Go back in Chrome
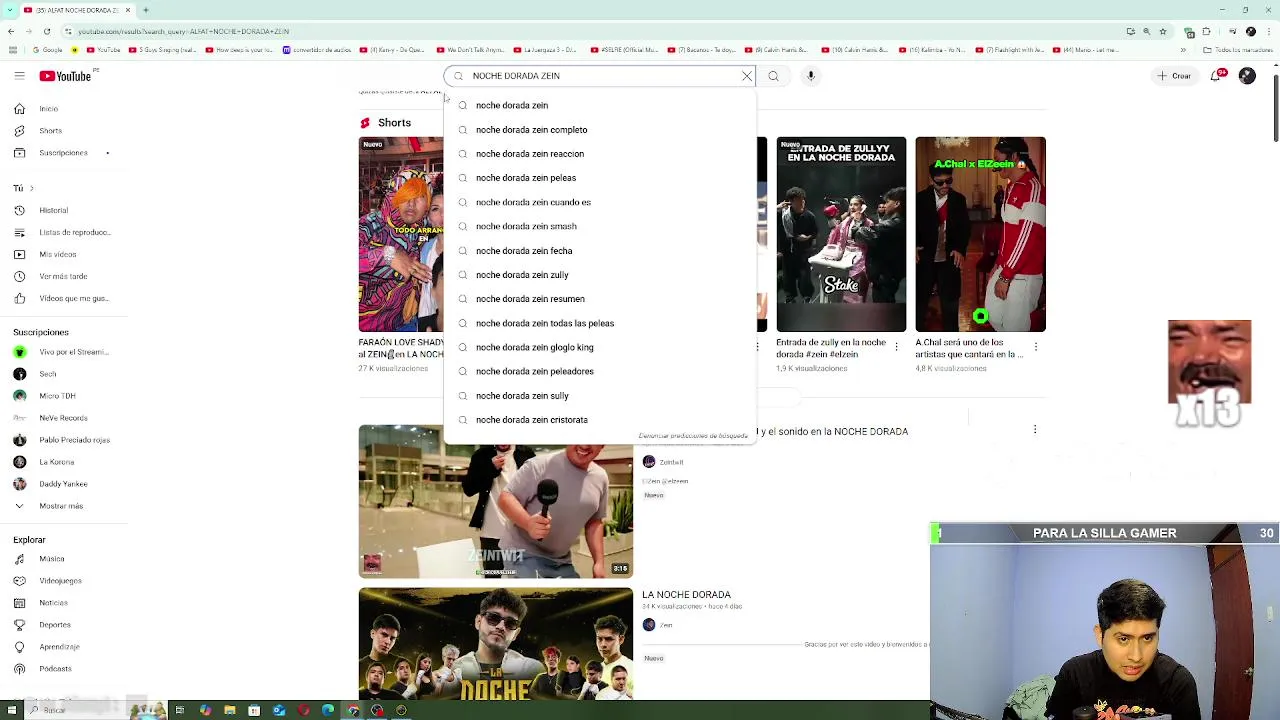The image size is (1280, 720). pos(12,31)
